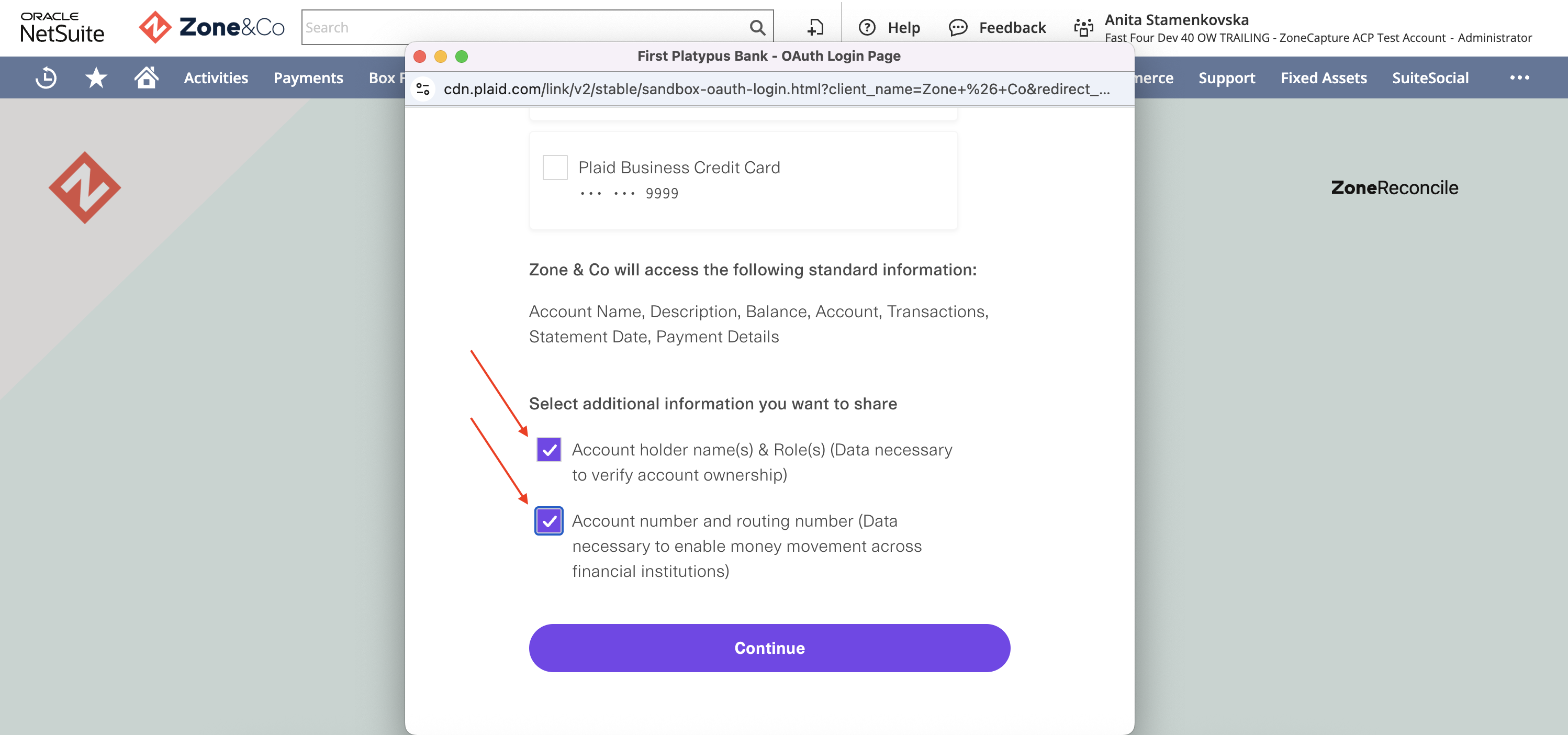Click the Zone&Co logo in header

click(211, 27)
